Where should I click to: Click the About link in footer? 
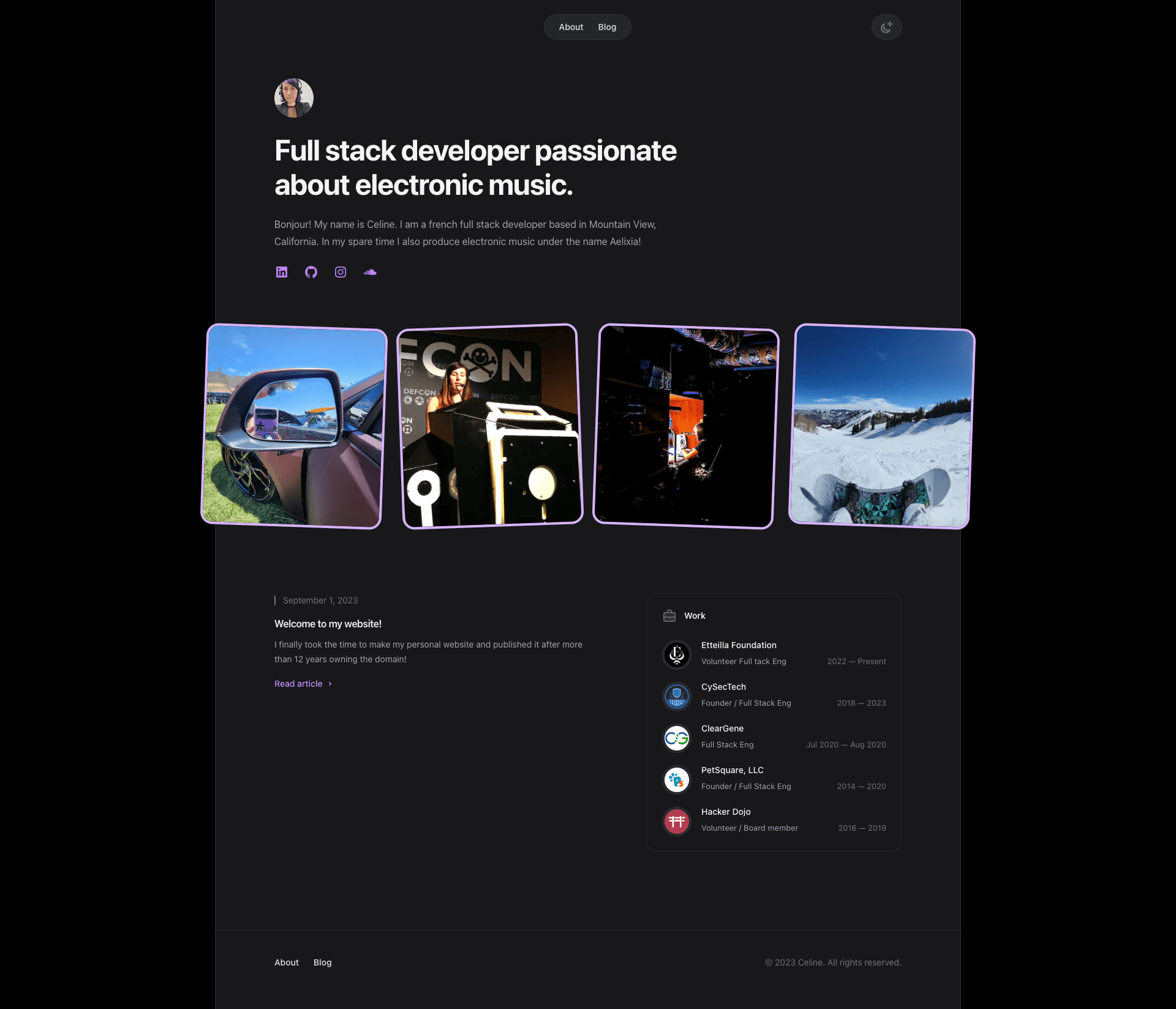coord(286,962)
